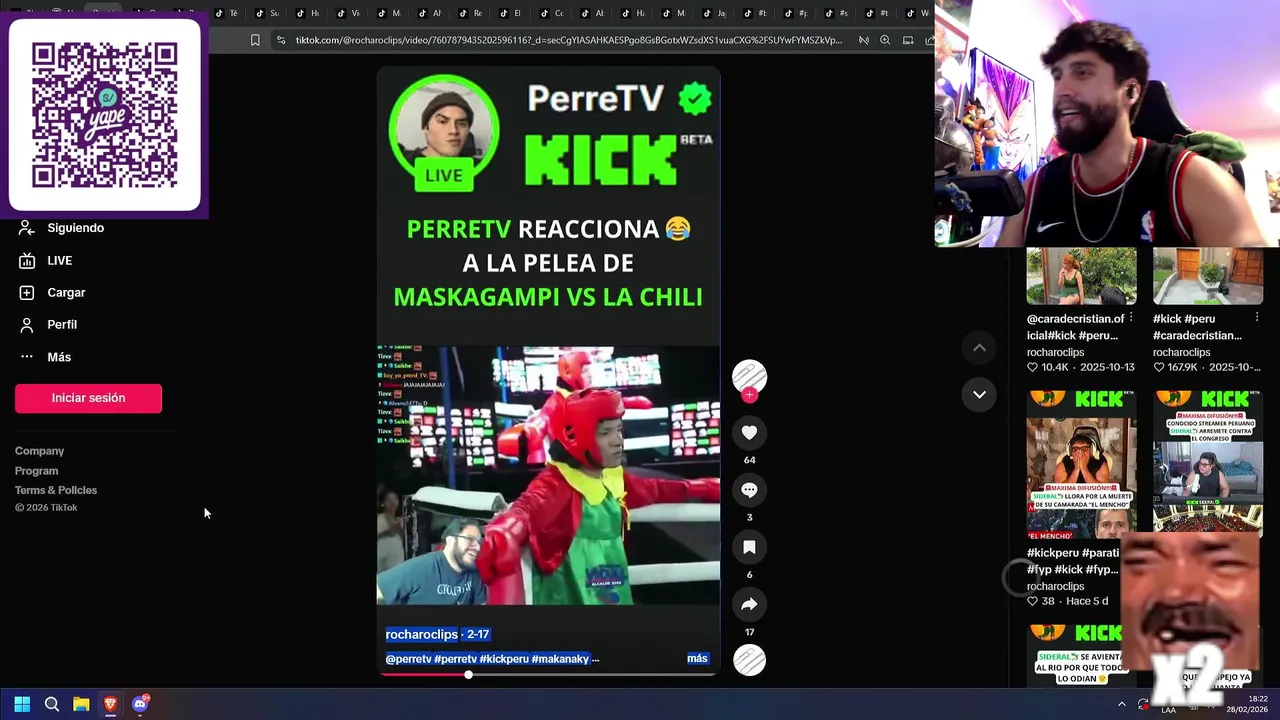Viewport: 1280px width, 720px height.
Task: Click the translate icon in address bar
Action: 863,40
